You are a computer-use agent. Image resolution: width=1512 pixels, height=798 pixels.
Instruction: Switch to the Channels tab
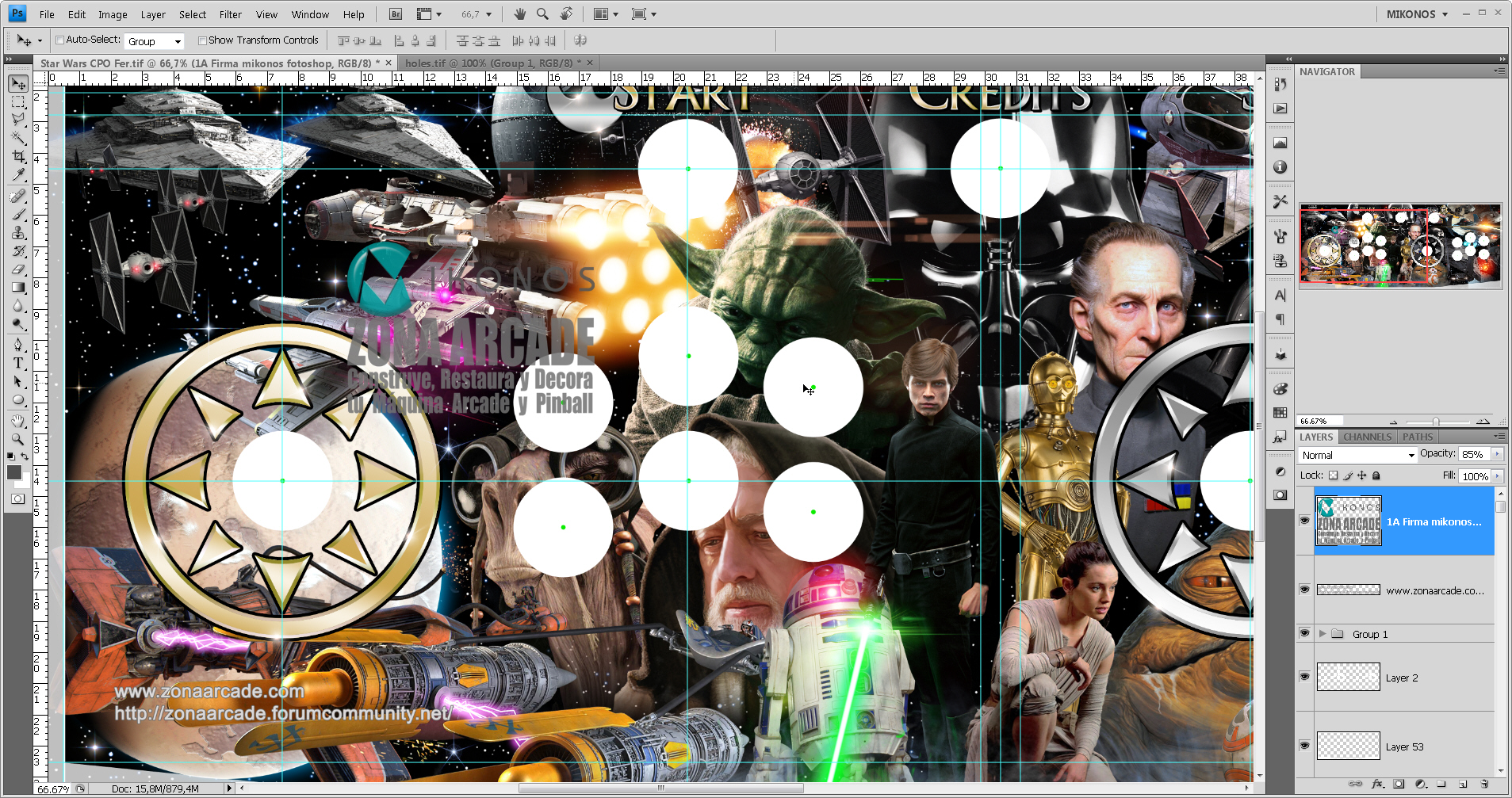click(x=1367, y=437)
